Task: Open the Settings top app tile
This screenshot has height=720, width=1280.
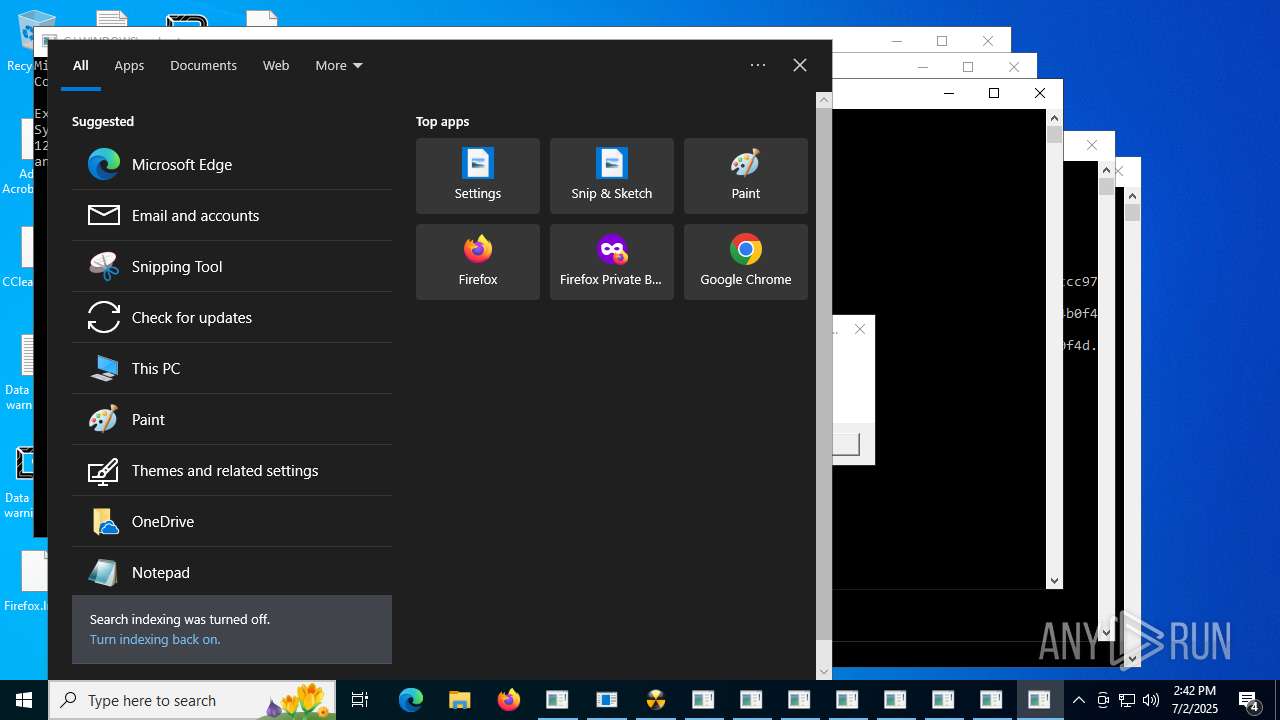Action: click(478, 176)
